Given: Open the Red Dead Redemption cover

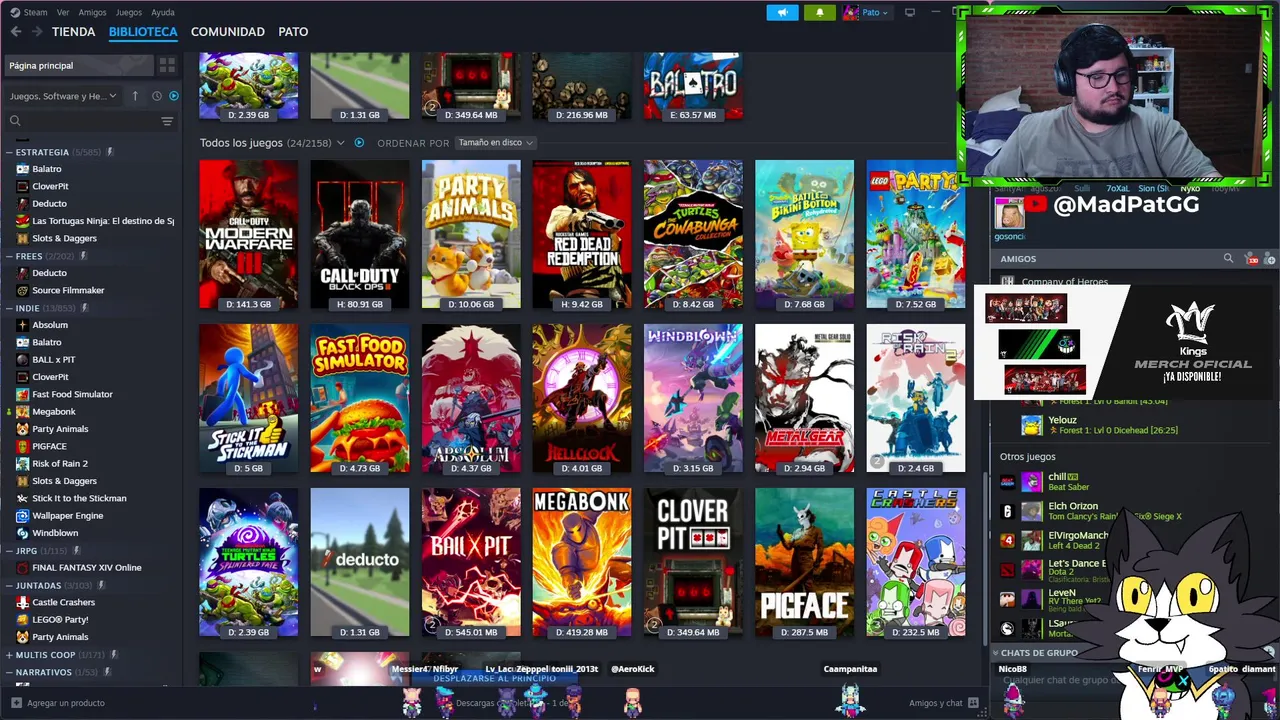Looking at the screenshot, I should [582, 234].
